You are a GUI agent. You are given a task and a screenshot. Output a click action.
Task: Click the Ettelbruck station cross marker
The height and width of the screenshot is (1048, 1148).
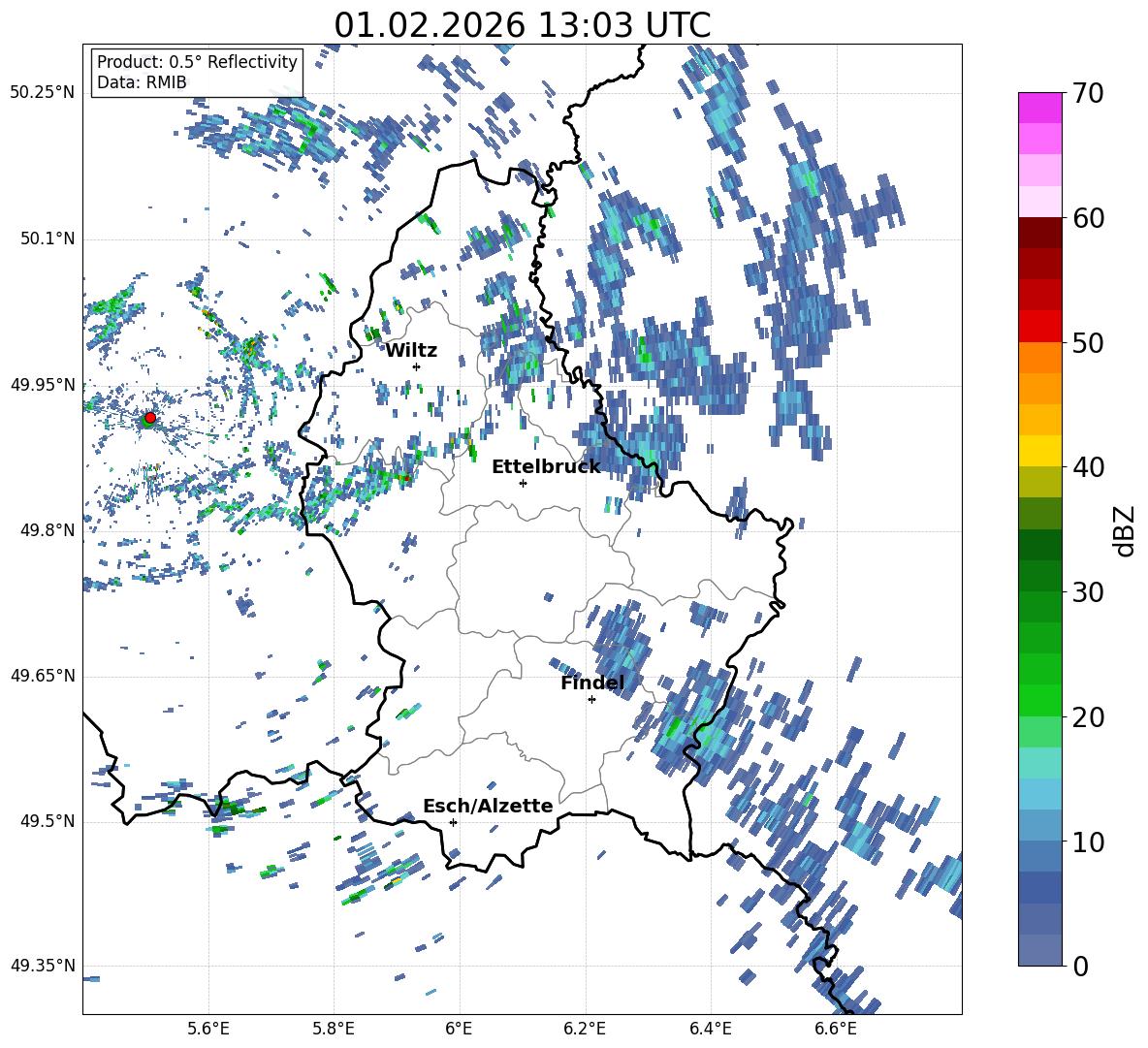pyautogui.click(x=523, y=483)
